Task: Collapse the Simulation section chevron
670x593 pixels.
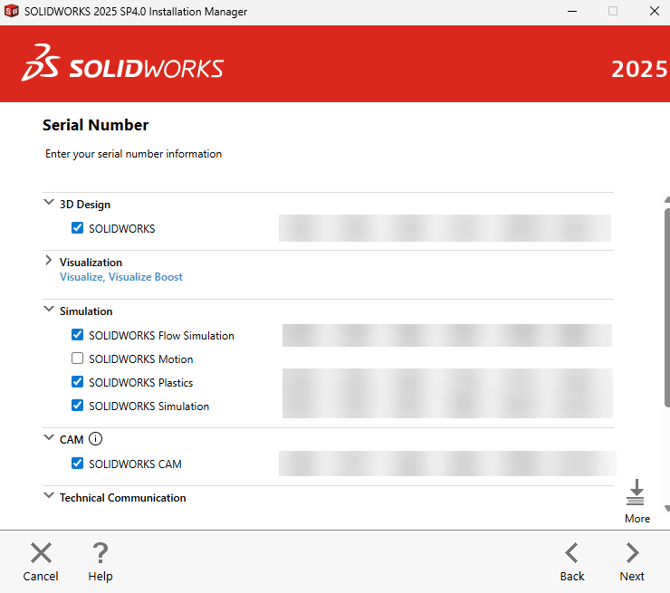Action: pyautogui.click(x=49, y=308)
